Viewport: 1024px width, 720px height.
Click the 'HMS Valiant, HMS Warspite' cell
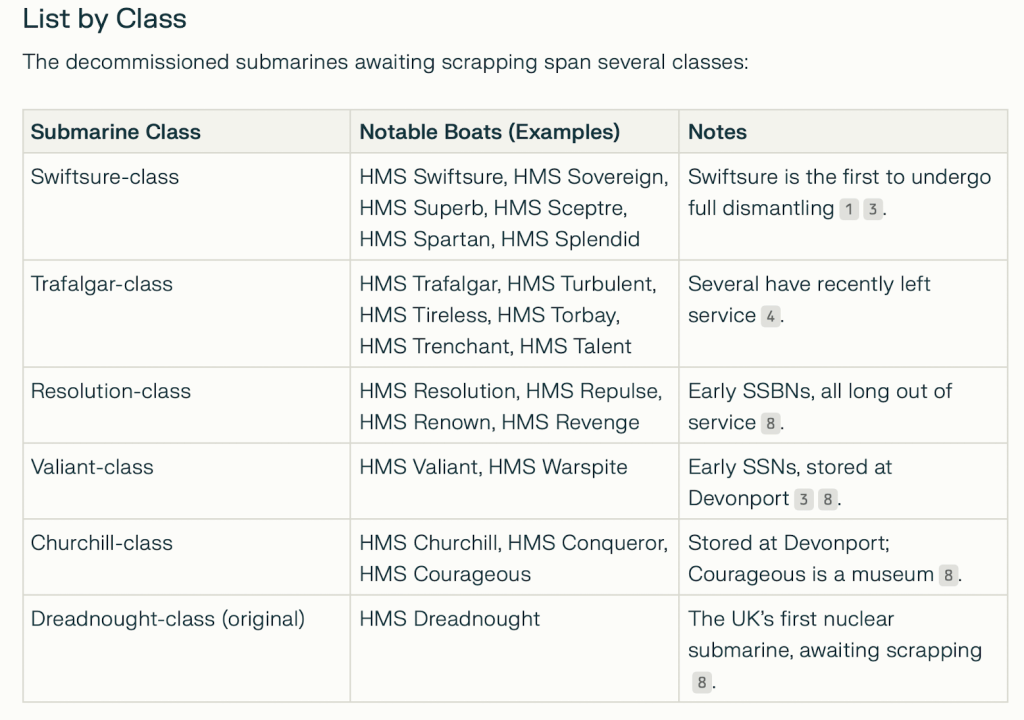point(493,467)
